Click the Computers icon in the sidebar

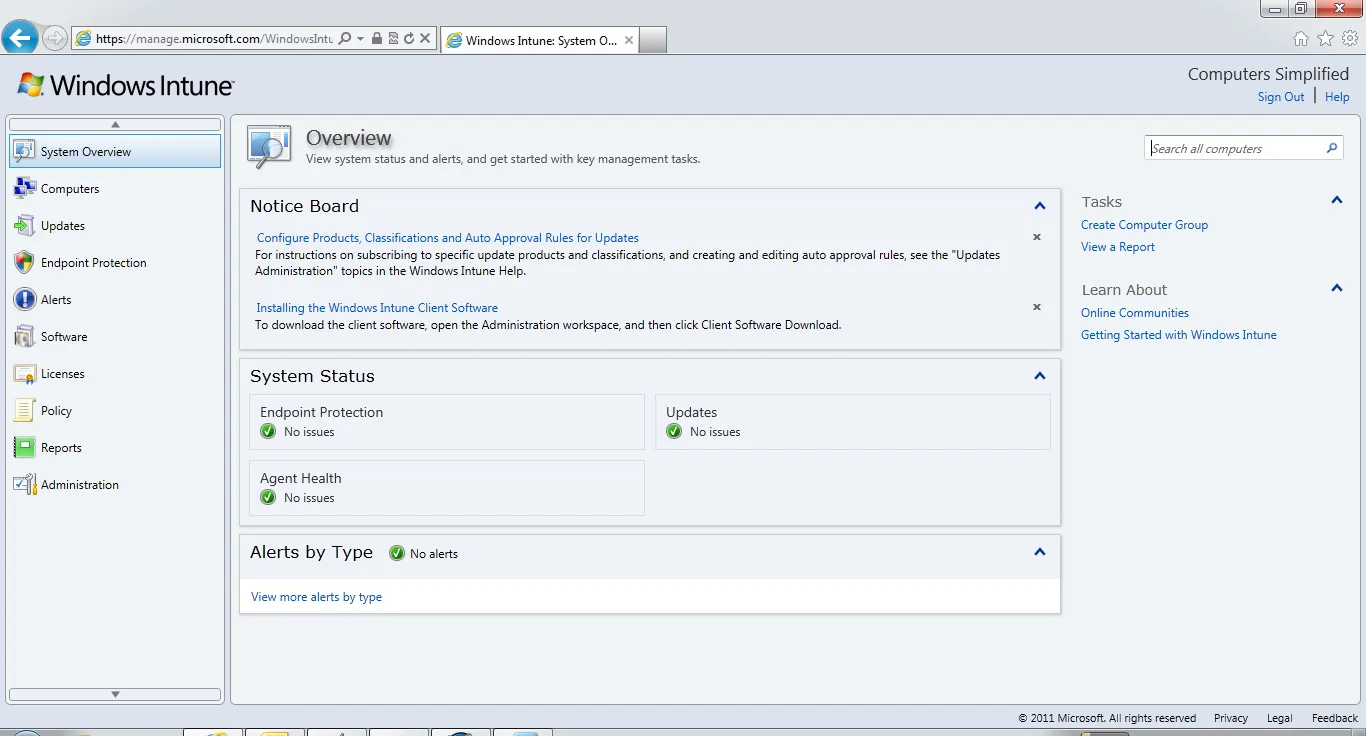pos(25,188)
